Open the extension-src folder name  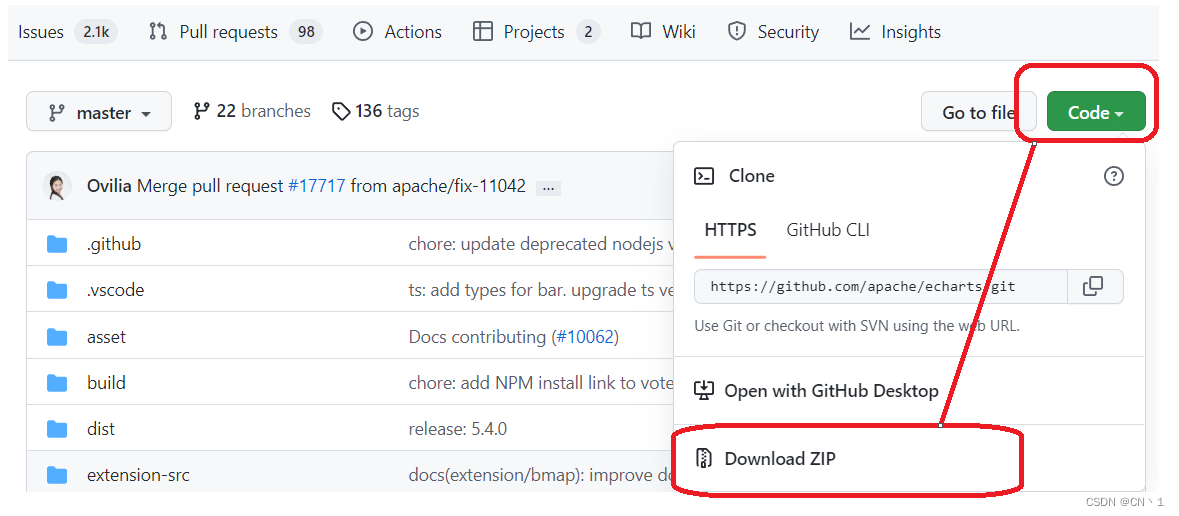pyautogui.click(x=138, y=475)
